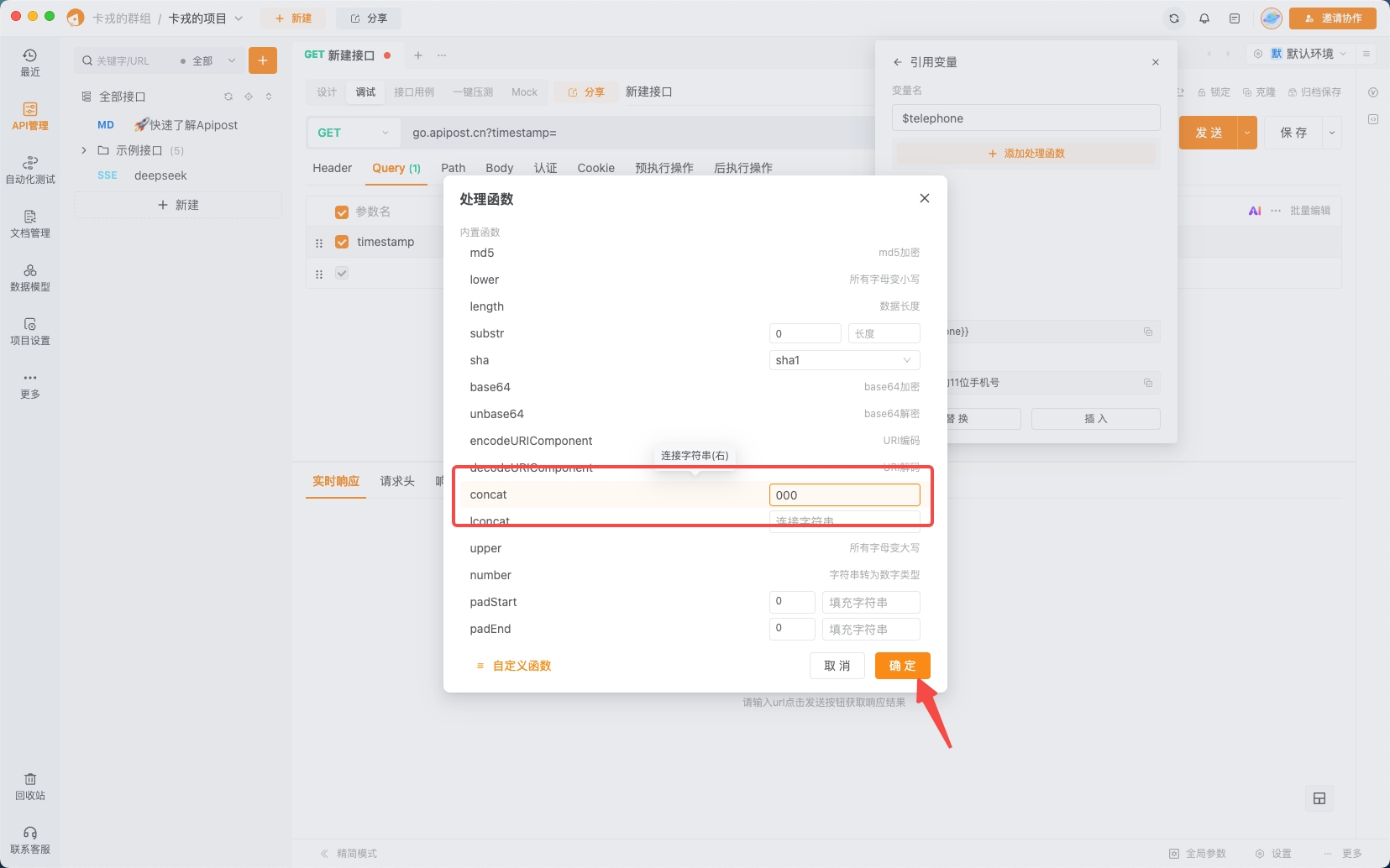Click the padStart 填充字符串 field
This screenshot has width=1390, height=868.
(871, 602)
